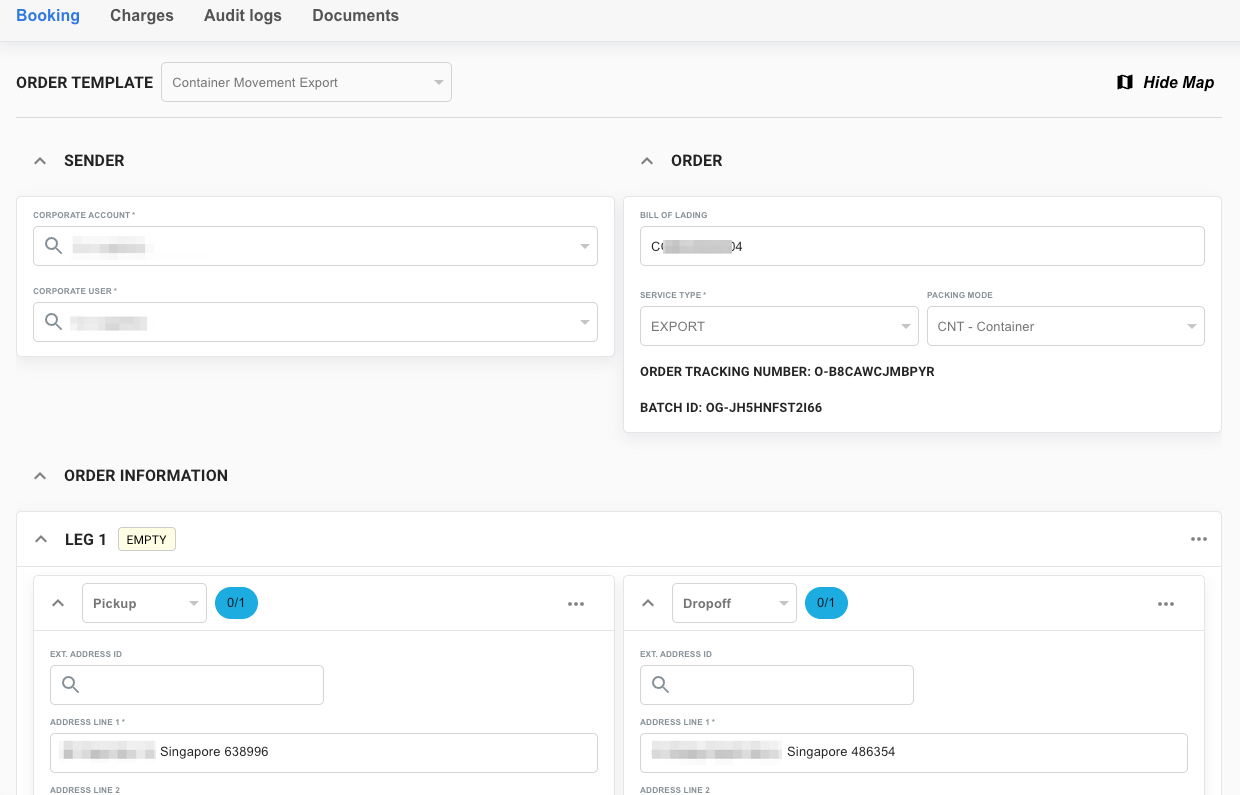This screenshot has height=795, width=1240.
Task: Click the Dropoff Ext. Address search icon
Action: (660, 685)
